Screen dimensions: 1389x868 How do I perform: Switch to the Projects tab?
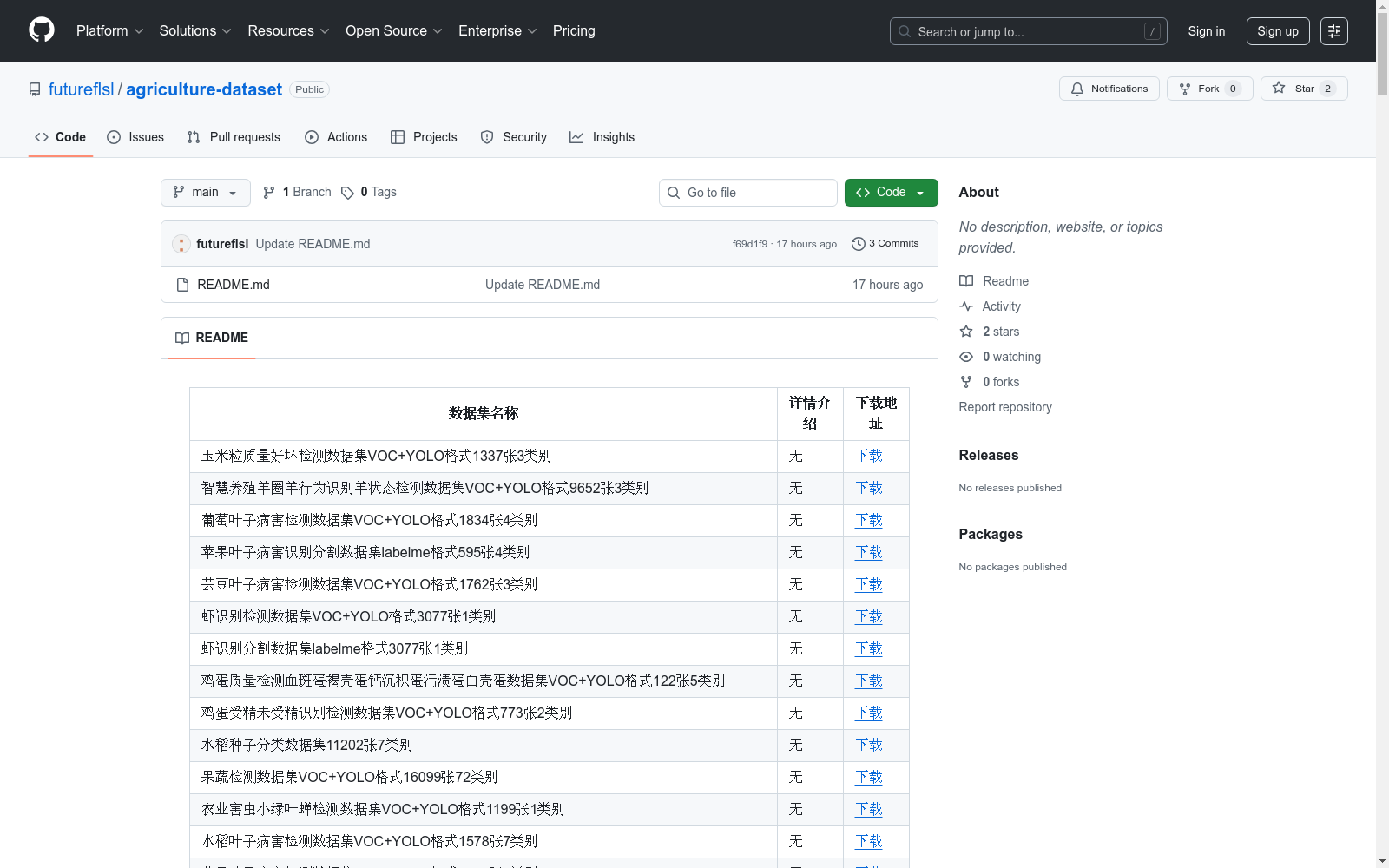pyautogui.click(x=424, y=137)
